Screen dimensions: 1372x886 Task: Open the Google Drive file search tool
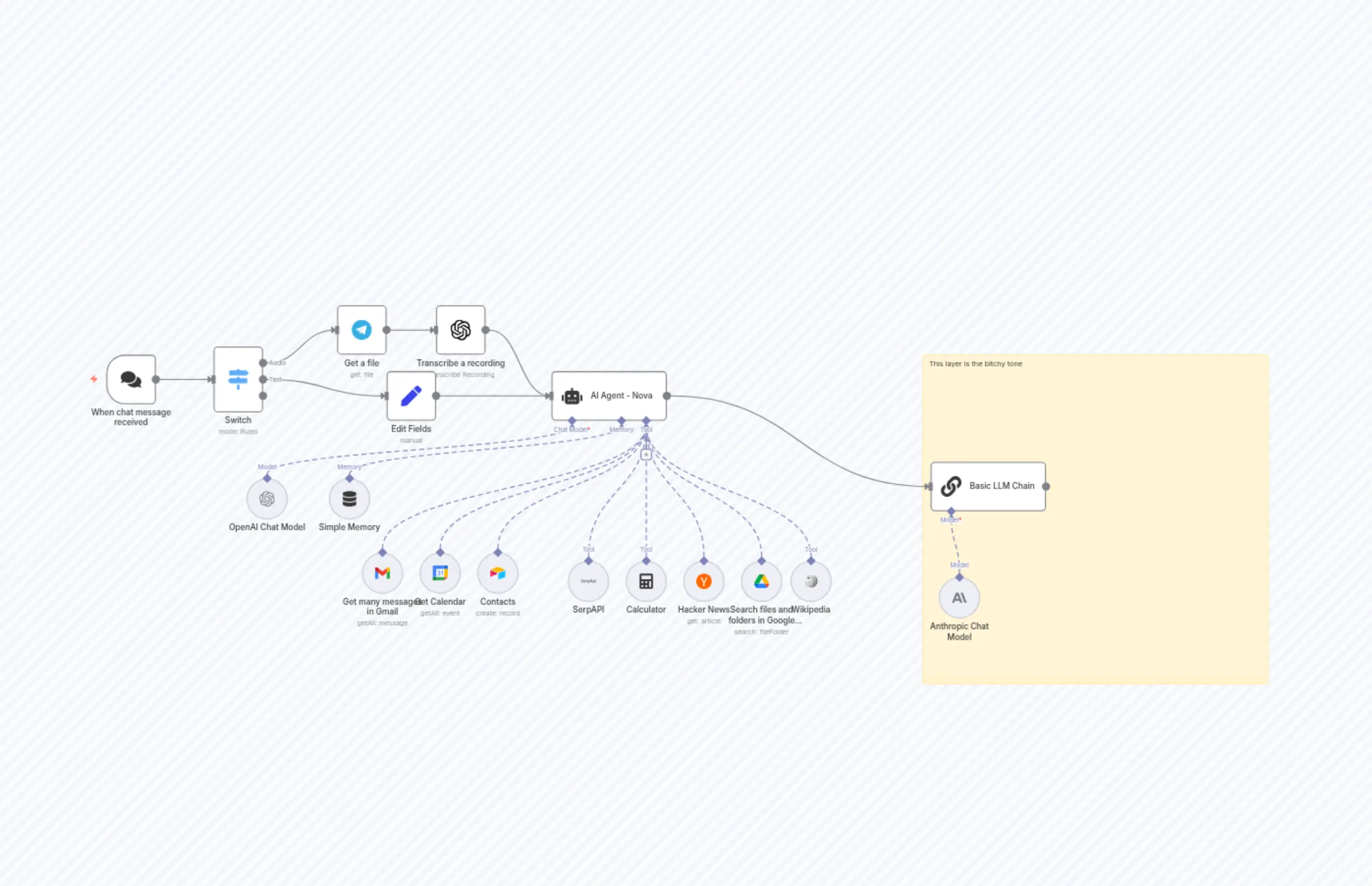(x=761, y=581)
